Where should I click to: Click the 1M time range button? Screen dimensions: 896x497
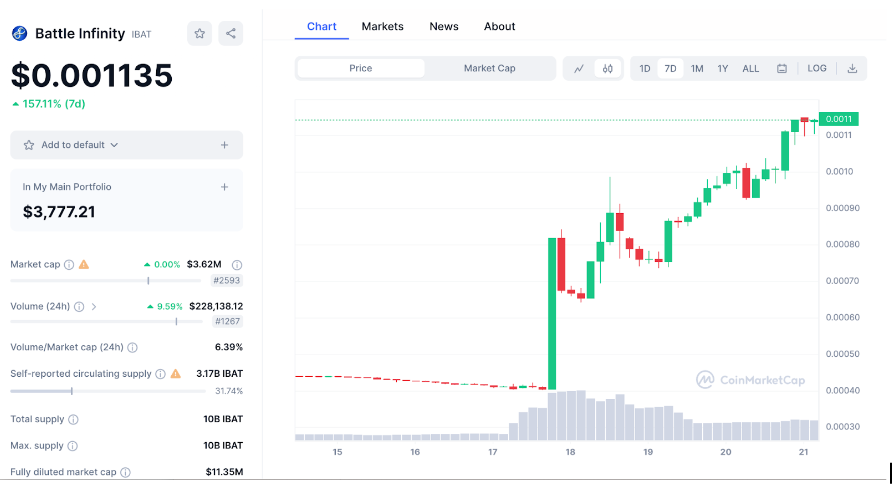pyautogui.click(x=697, y=69)
